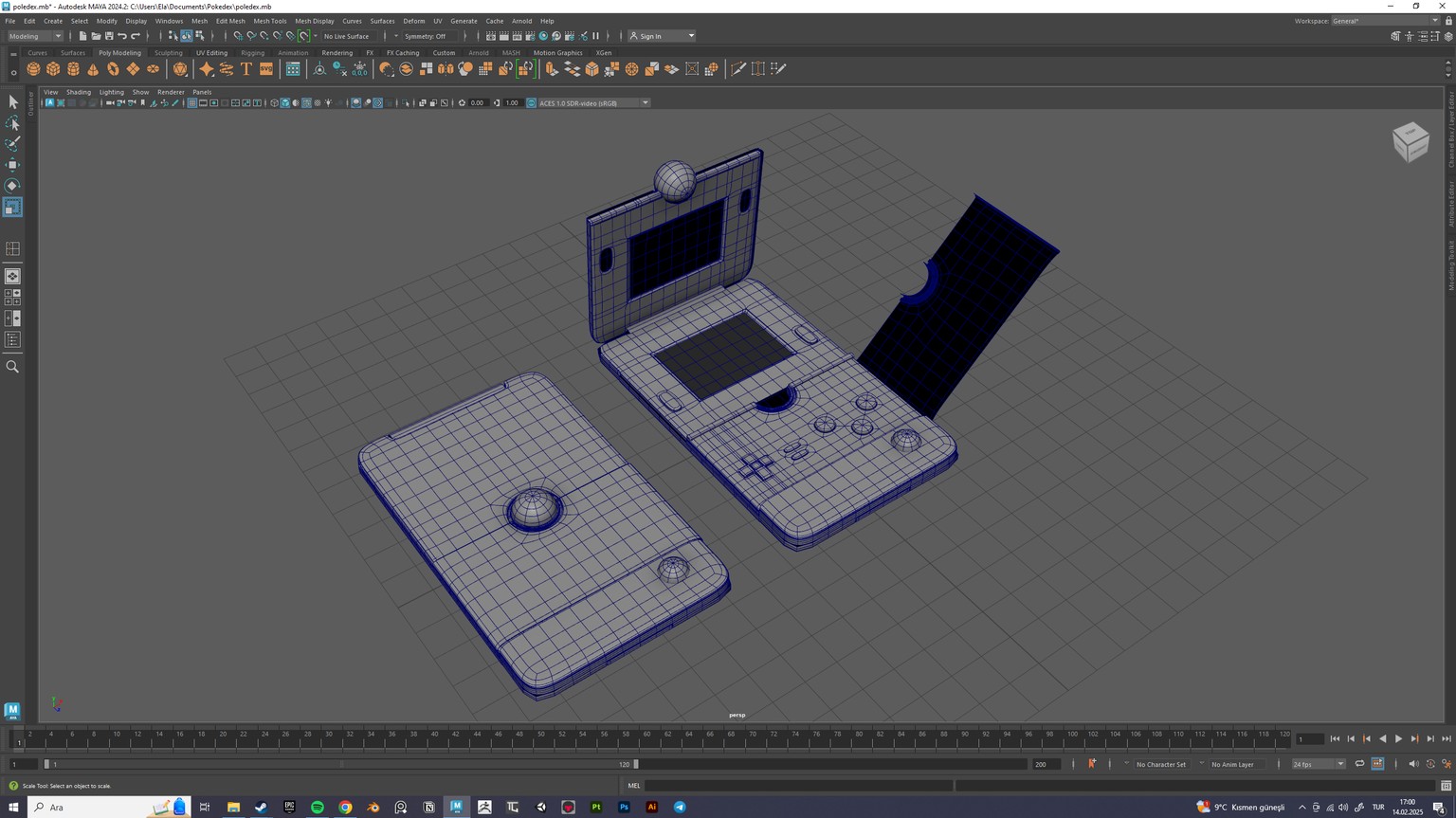Toggle color management view transform button
Viewport: 1456px width, 818px height.
pyautogui.click(x=531, y=103)
